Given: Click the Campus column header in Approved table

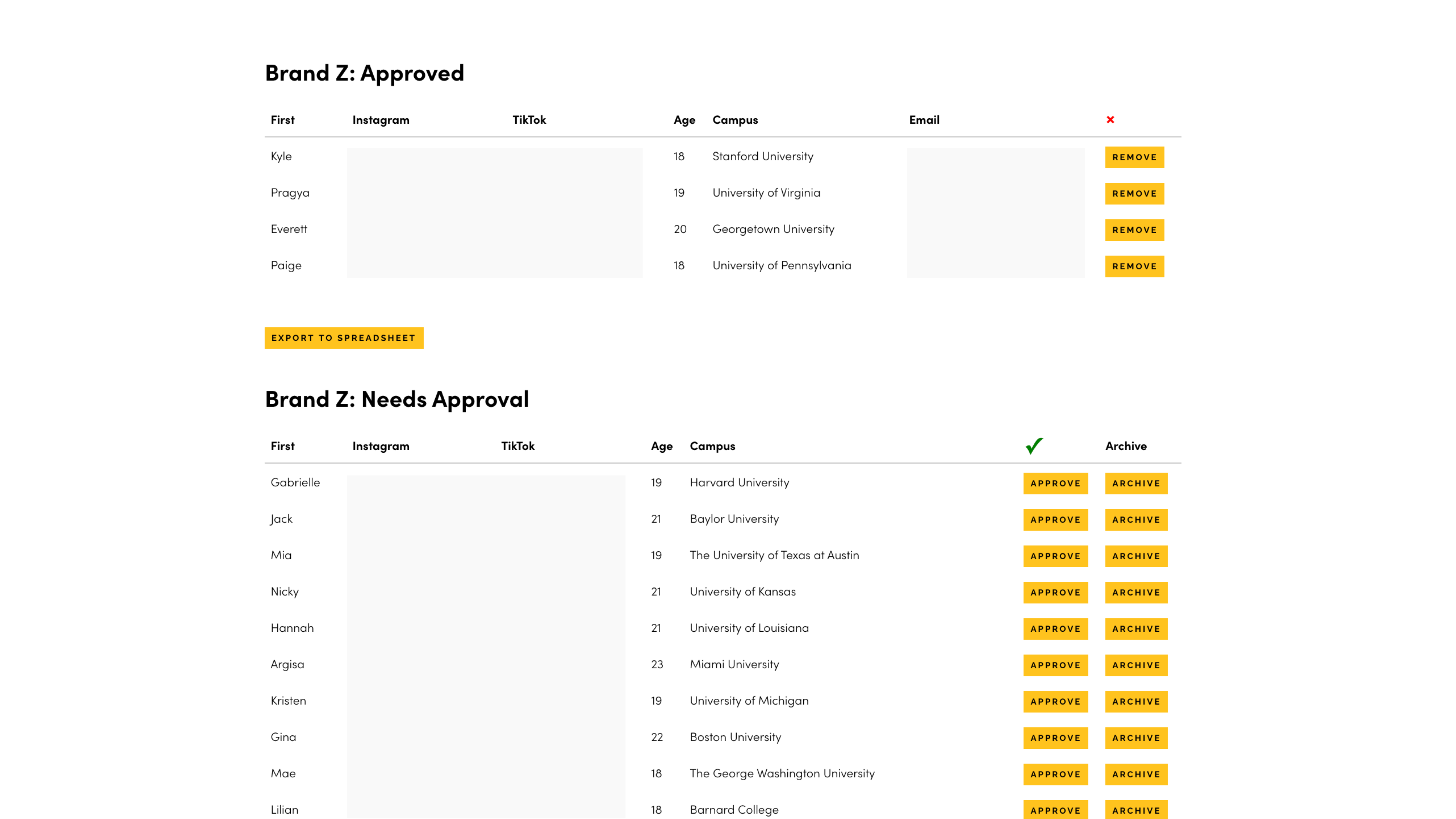Looking at the screenshot, I should tap(735, 120).
